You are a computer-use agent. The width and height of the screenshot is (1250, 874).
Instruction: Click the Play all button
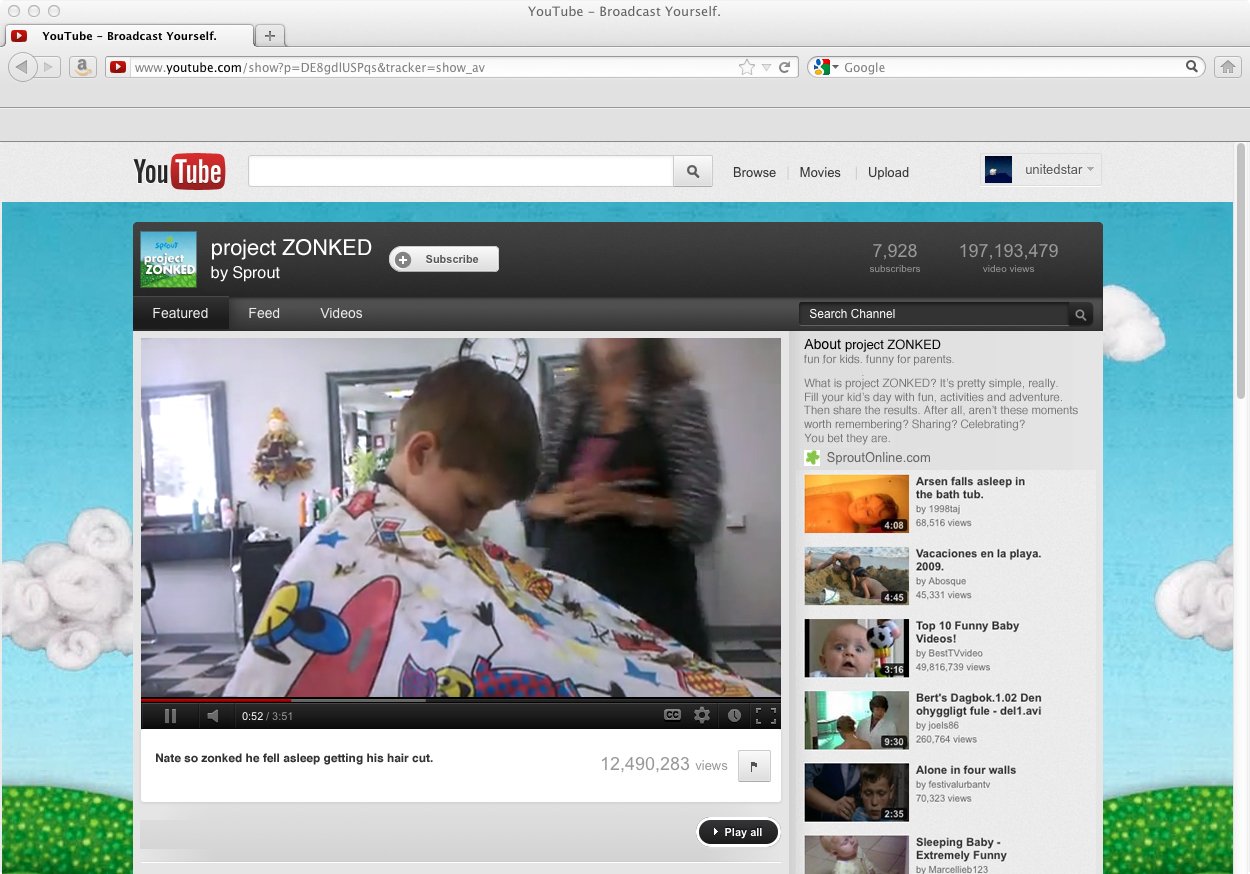pyautogui.click(x=738, y=832)
